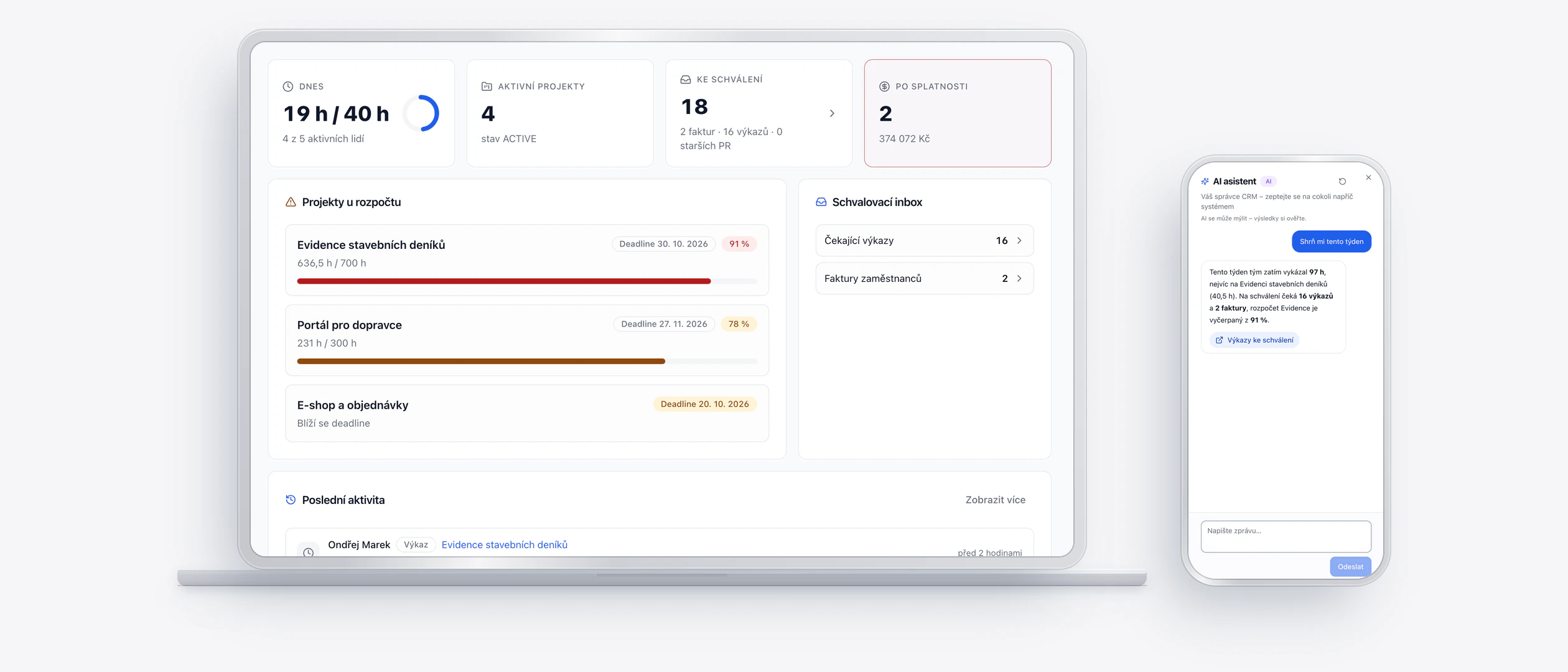The width and height of the screenshot is (1568, 672).
Task: Click the folder icon beside Aktivní projekty
Action: 487,86
